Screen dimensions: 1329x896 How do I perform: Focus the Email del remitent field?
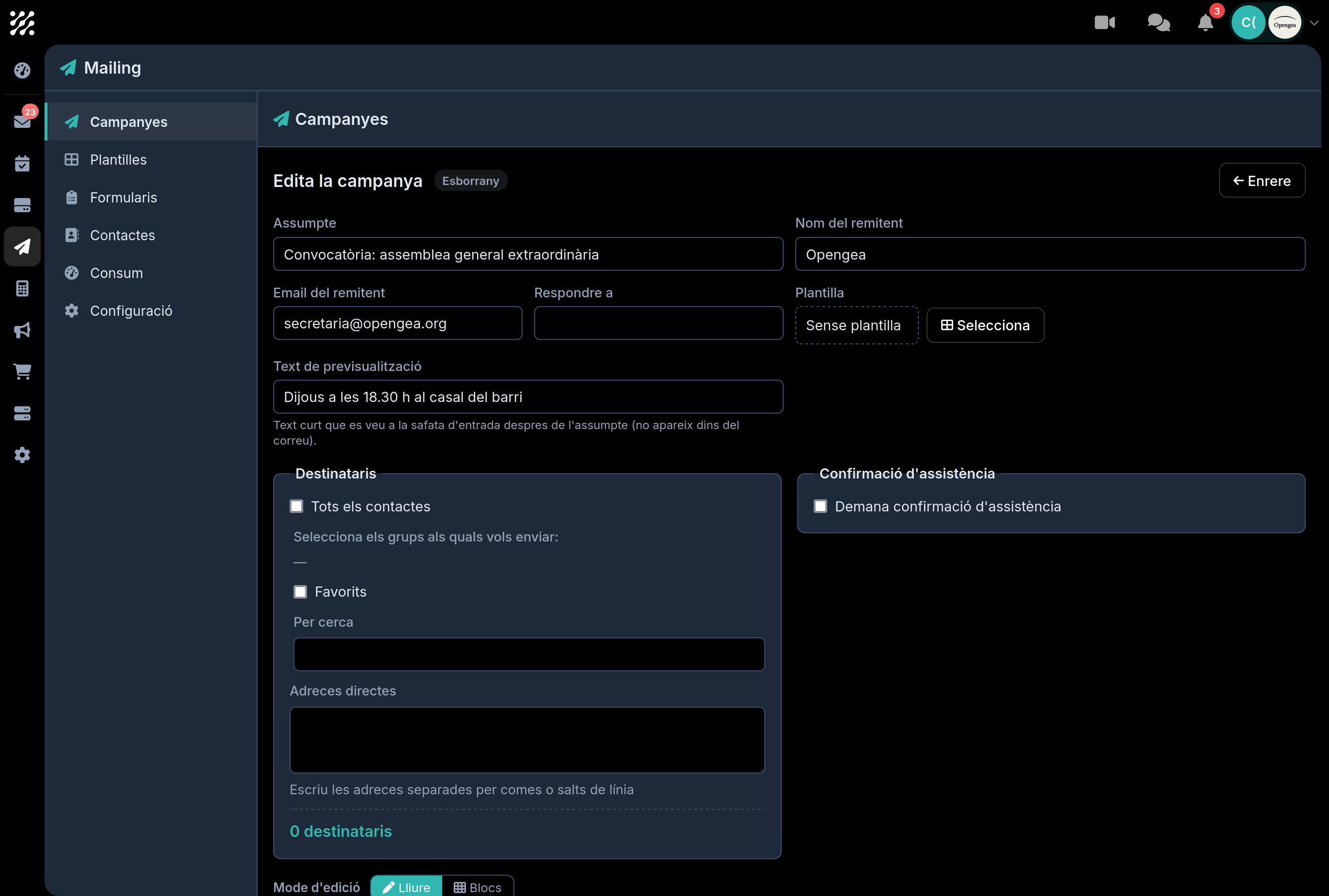tap(398, 324)
